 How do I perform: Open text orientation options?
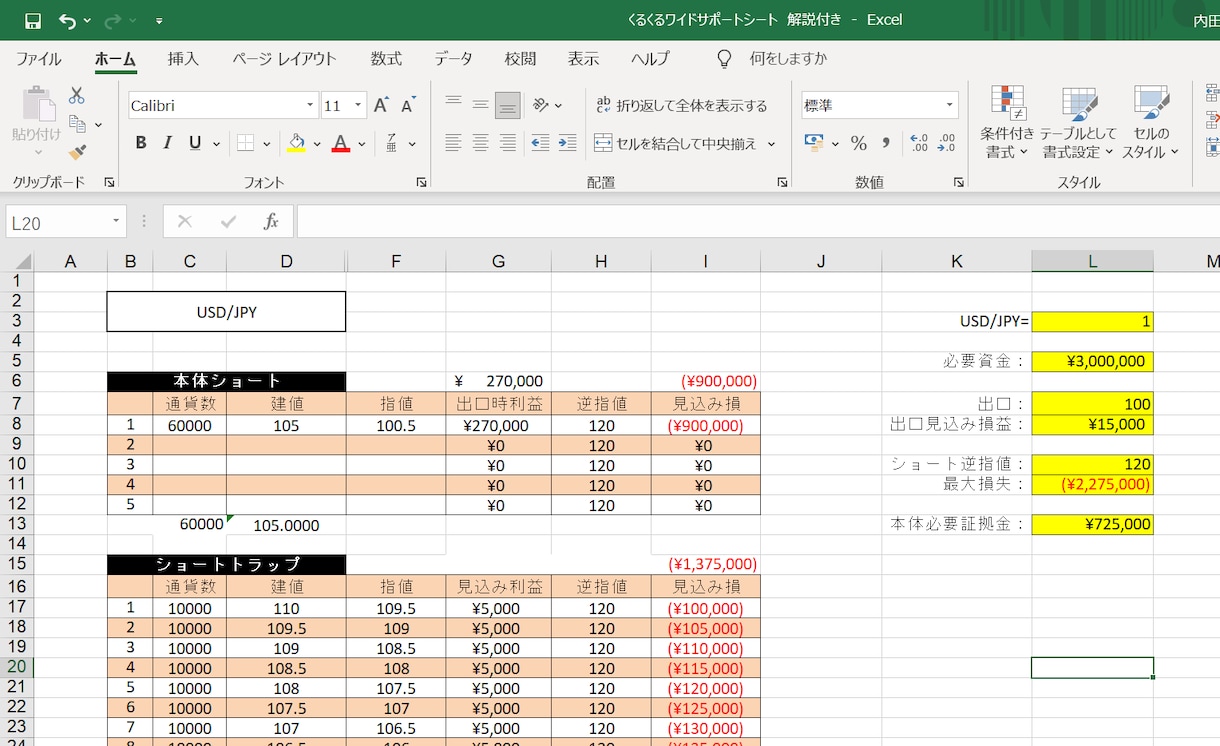(x=547, y=104)
